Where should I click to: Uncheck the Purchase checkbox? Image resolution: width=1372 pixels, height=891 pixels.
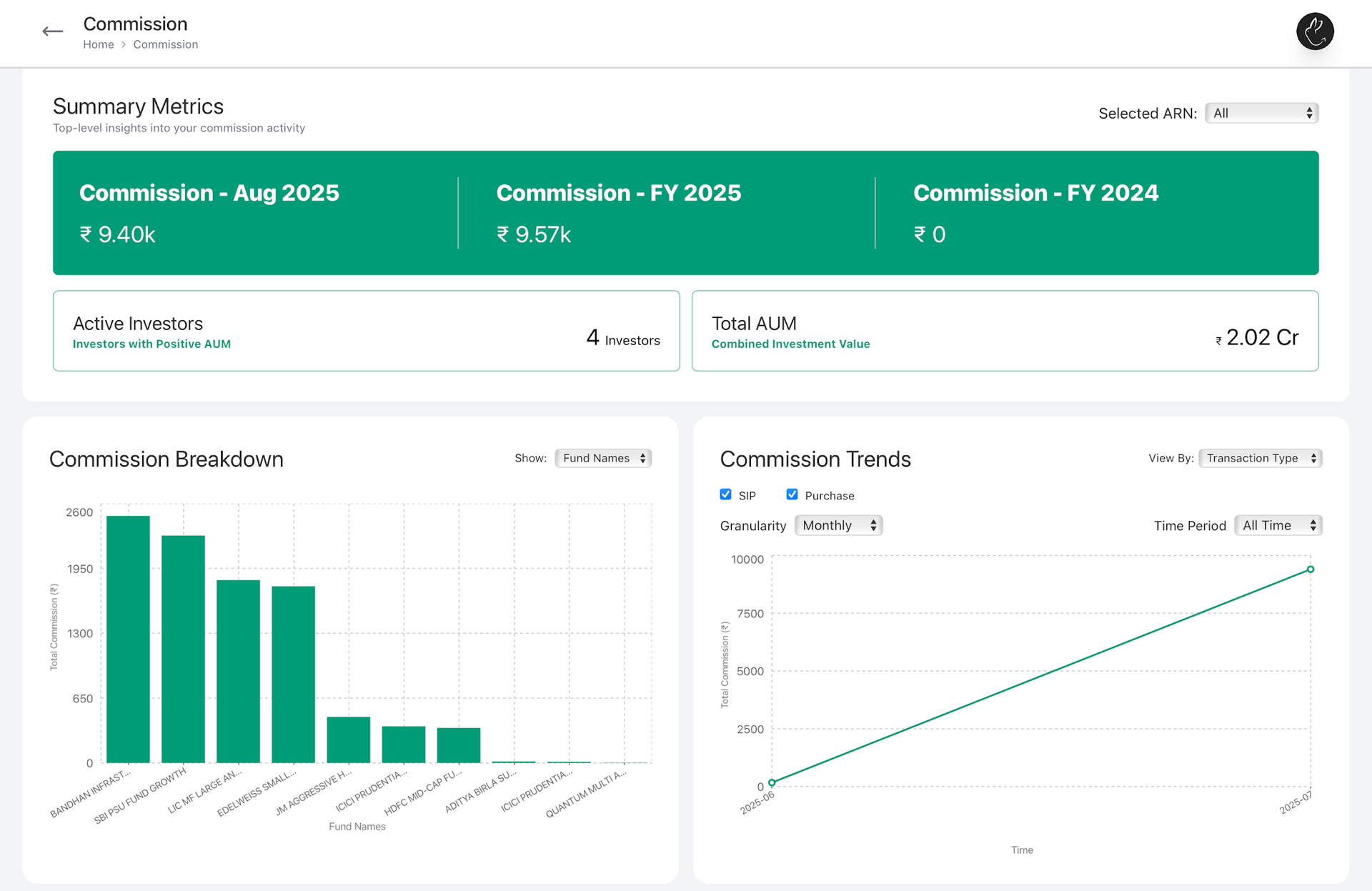pyautogui.click(x=792, y=494)
